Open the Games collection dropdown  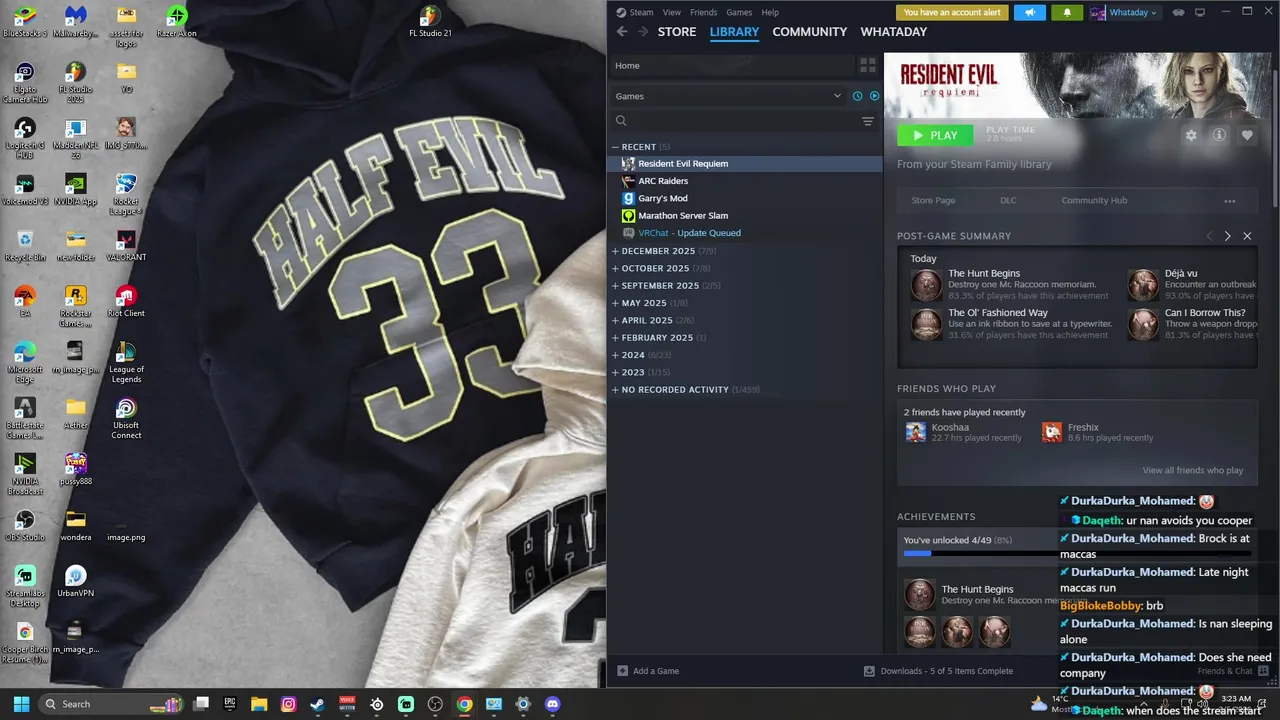point(728,96)
